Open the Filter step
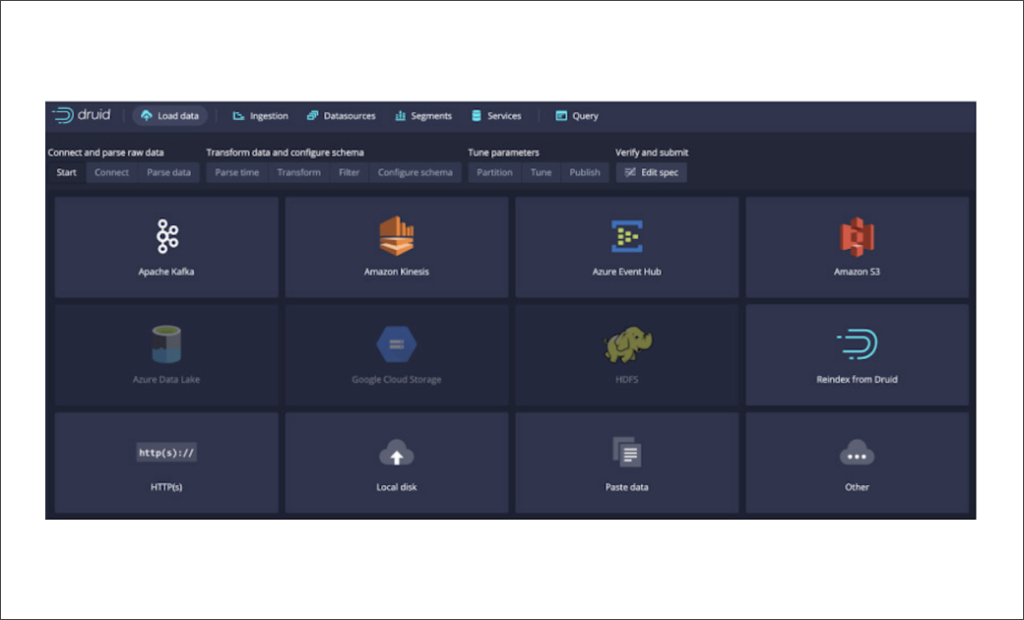The image size is (1024, 620). pos(349,172)
